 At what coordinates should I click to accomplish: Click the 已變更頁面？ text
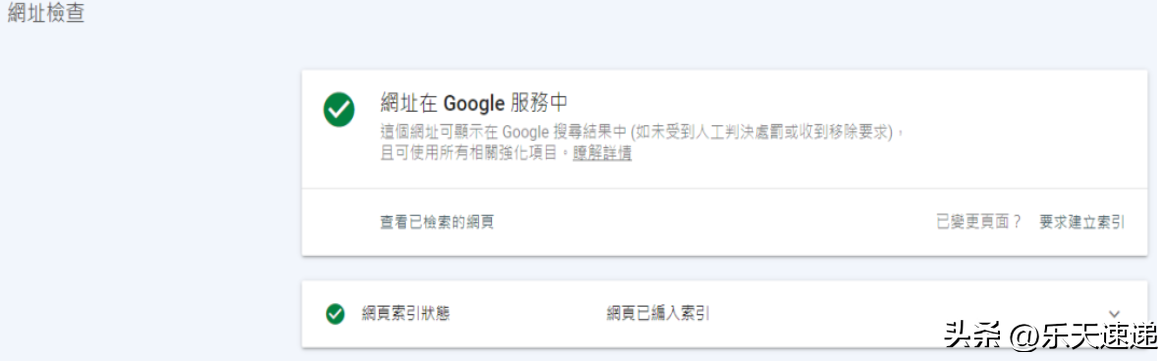click(978, 222)
